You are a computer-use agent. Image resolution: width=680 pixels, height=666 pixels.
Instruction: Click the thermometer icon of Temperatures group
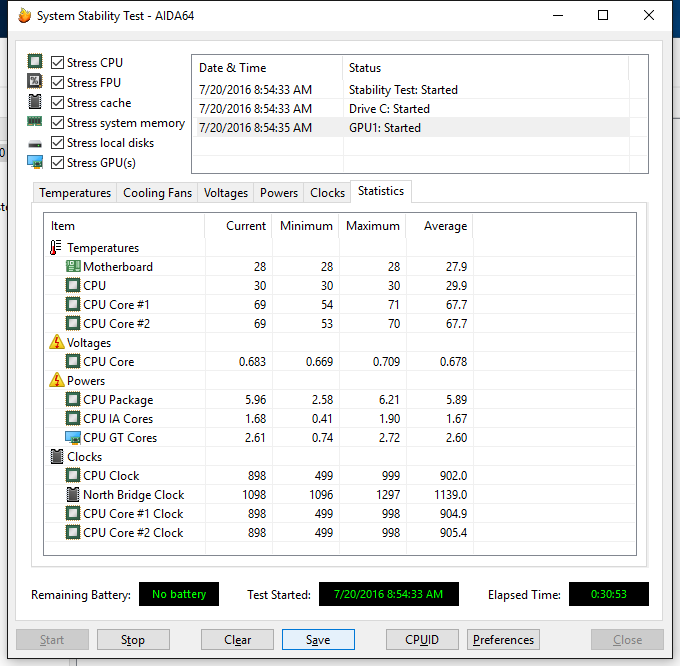coord(56,248)
